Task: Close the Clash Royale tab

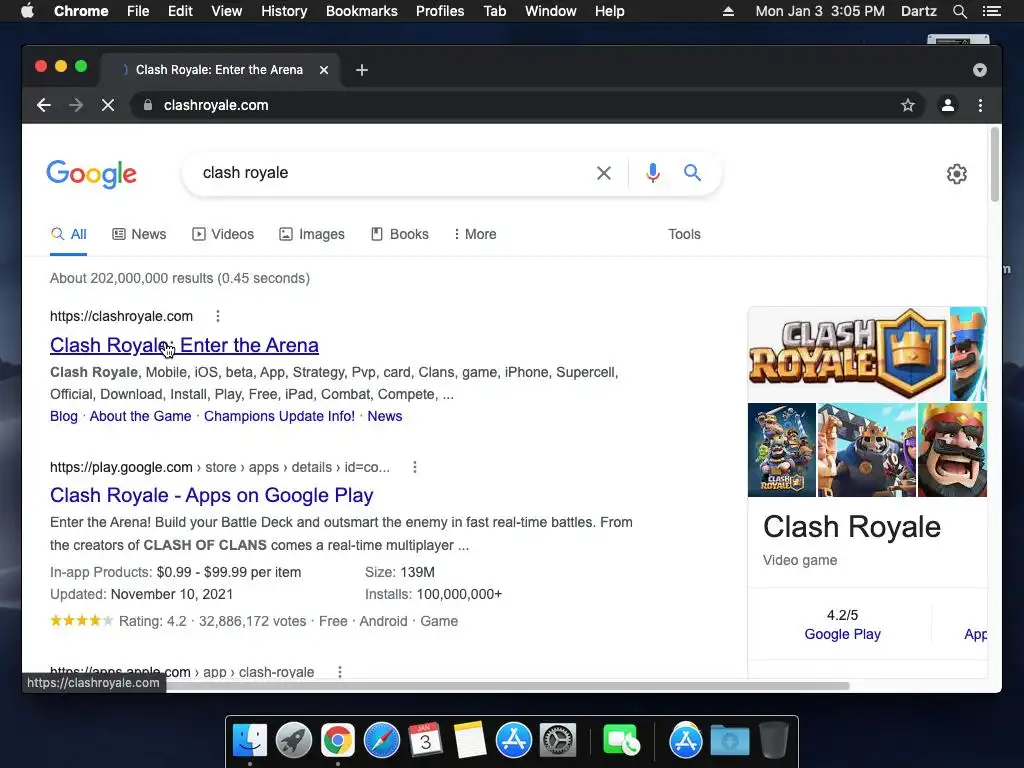Action: 324,70
